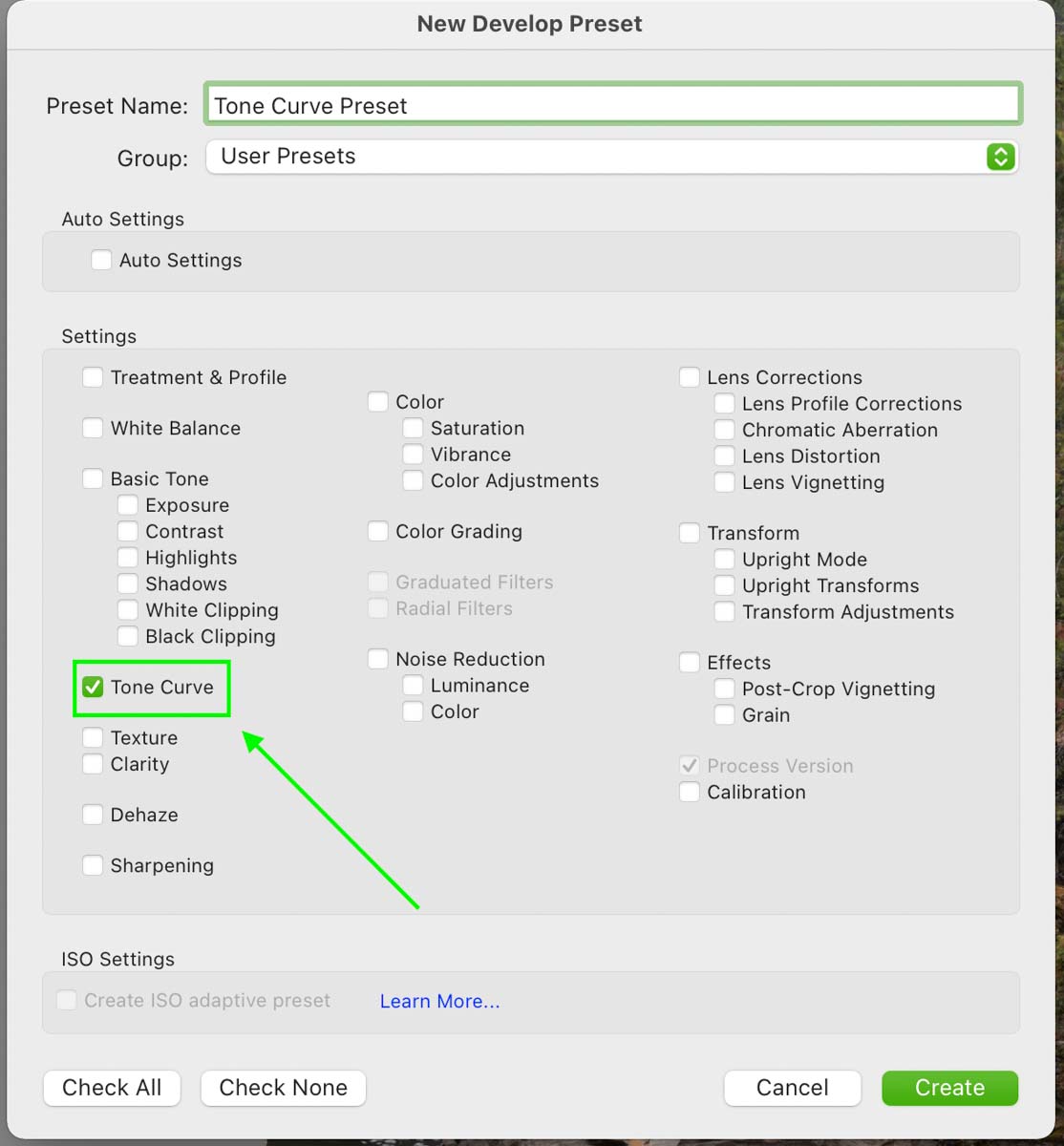Screen dimensions: 1064x1146
Task: Check Post-Crop Vignetting
Action: tap(725, 689)
